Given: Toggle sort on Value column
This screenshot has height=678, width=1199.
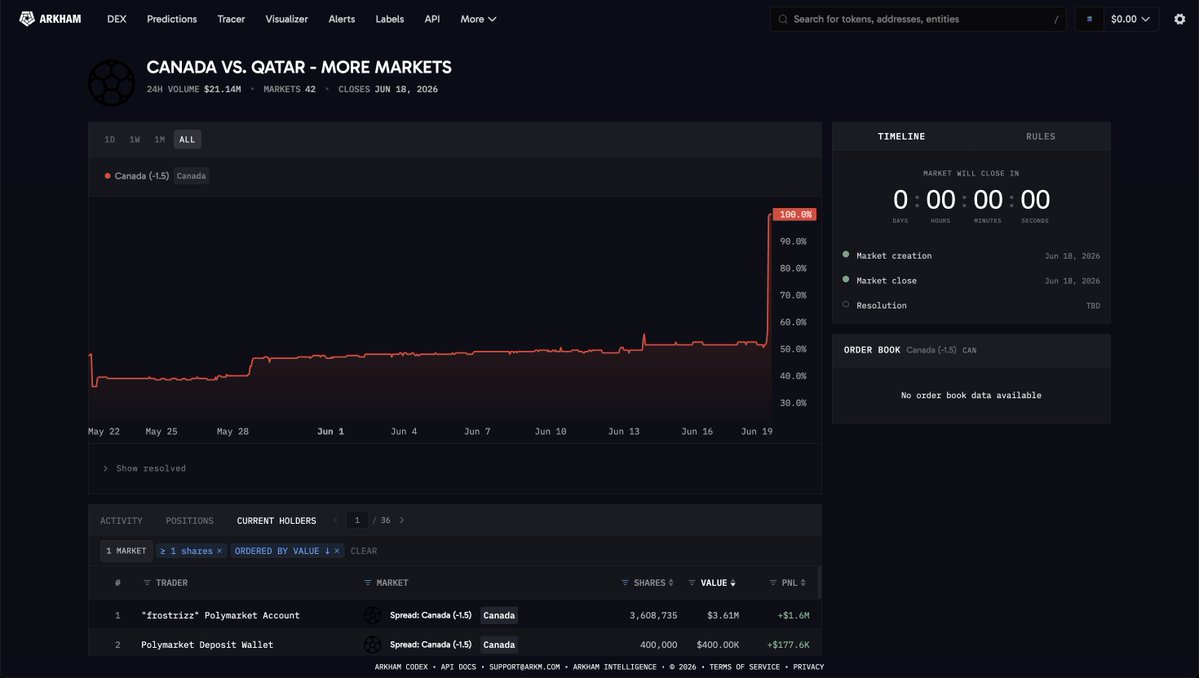Looking at the screenshot, I should pos(713,583).
